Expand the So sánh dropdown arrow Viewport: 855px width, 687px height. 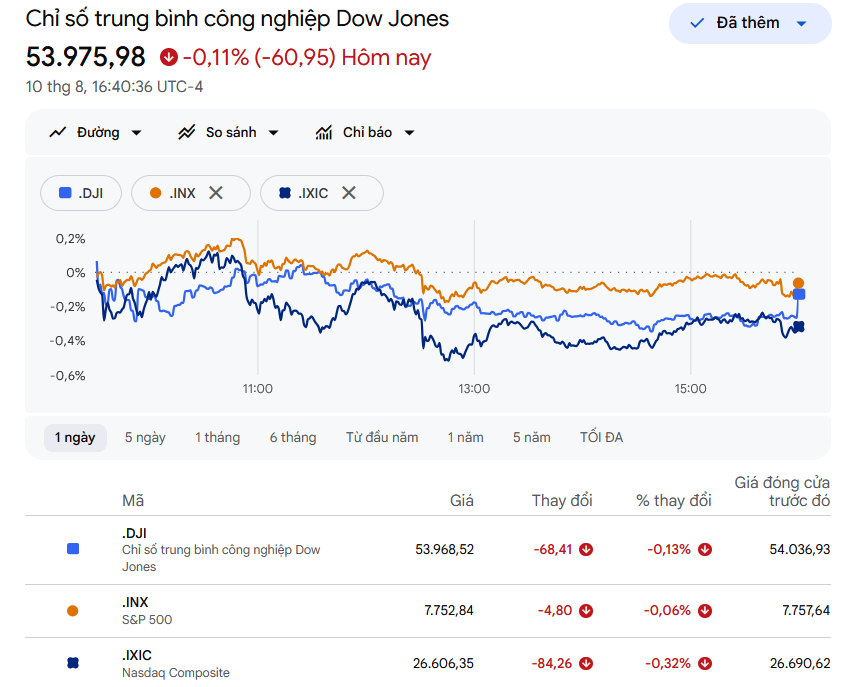274,132
